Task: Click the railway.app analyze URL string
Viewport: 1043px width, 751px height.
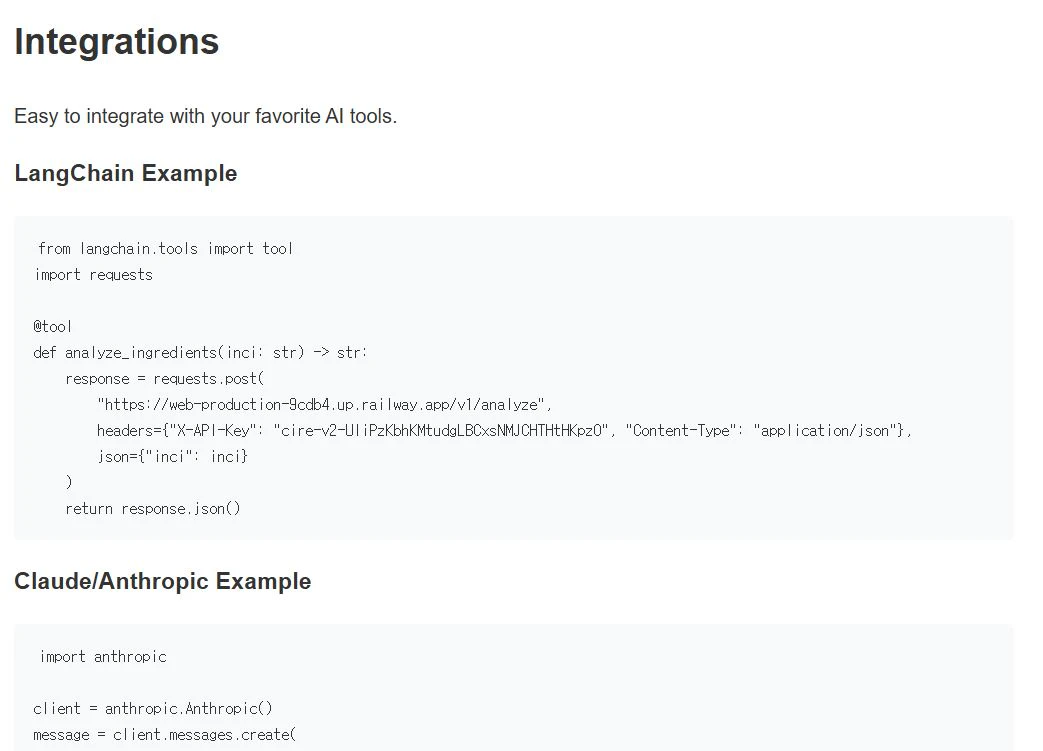Action: (x=324, y=404)
